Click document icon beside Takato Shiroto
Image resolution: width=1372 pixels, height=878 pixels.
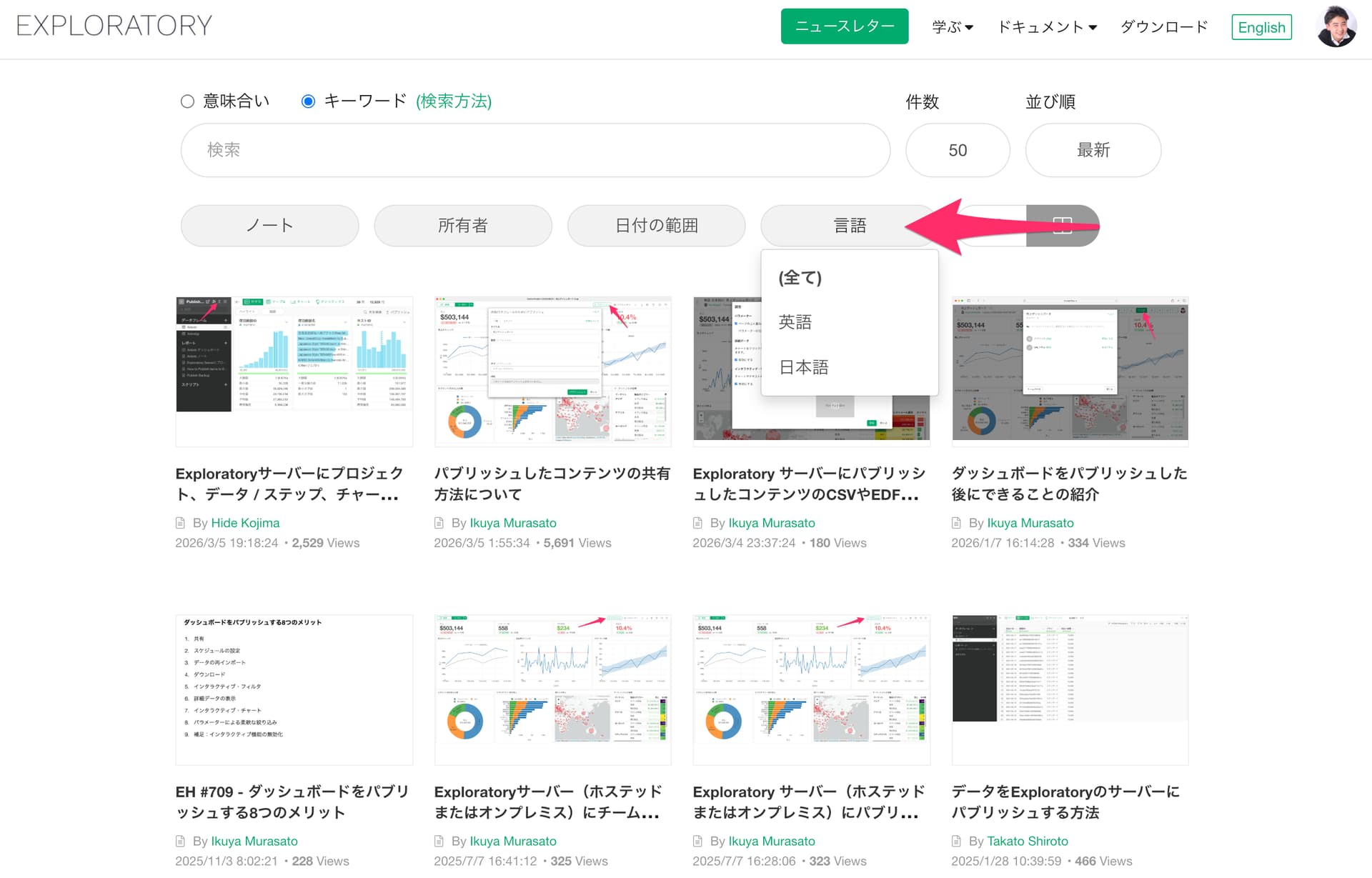point(957,841)
